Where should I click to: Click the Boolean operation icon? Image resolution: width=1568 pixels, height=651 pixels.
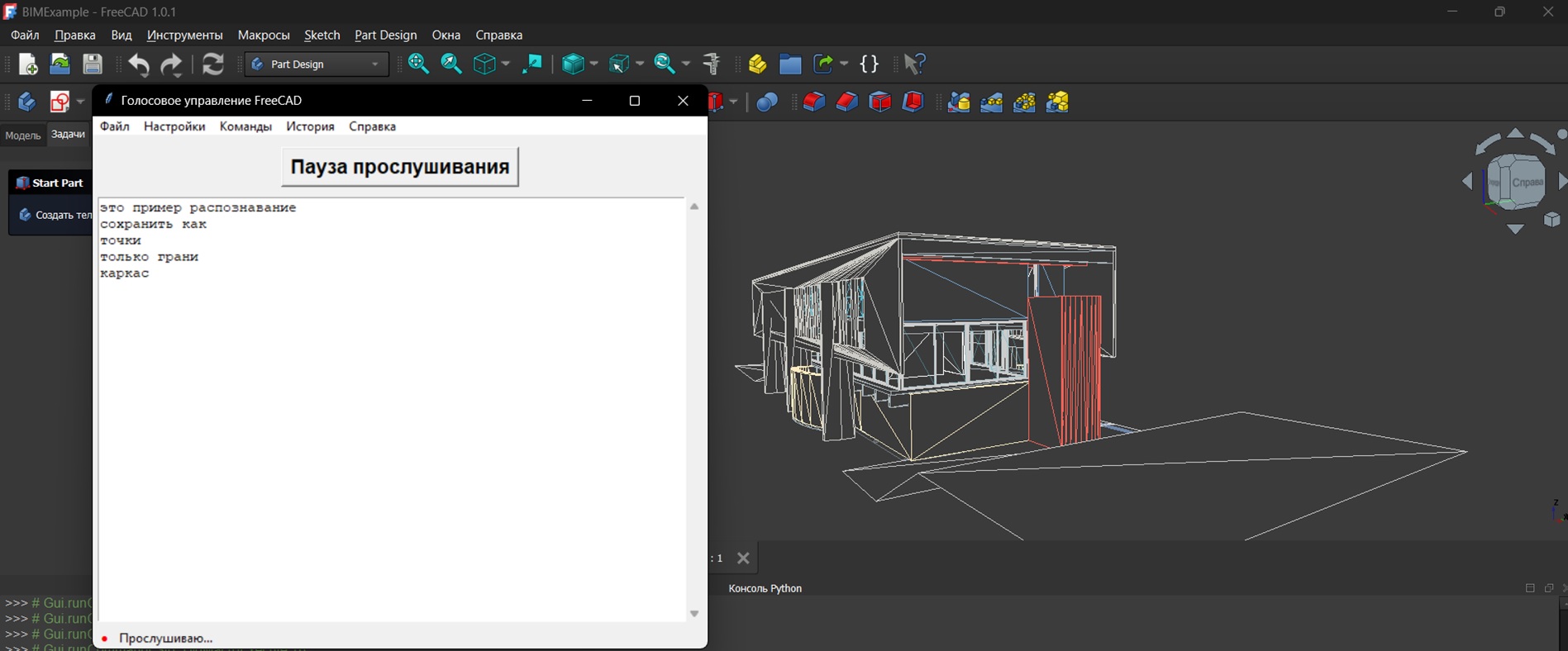pyautogui.click(x=767, y=102)
